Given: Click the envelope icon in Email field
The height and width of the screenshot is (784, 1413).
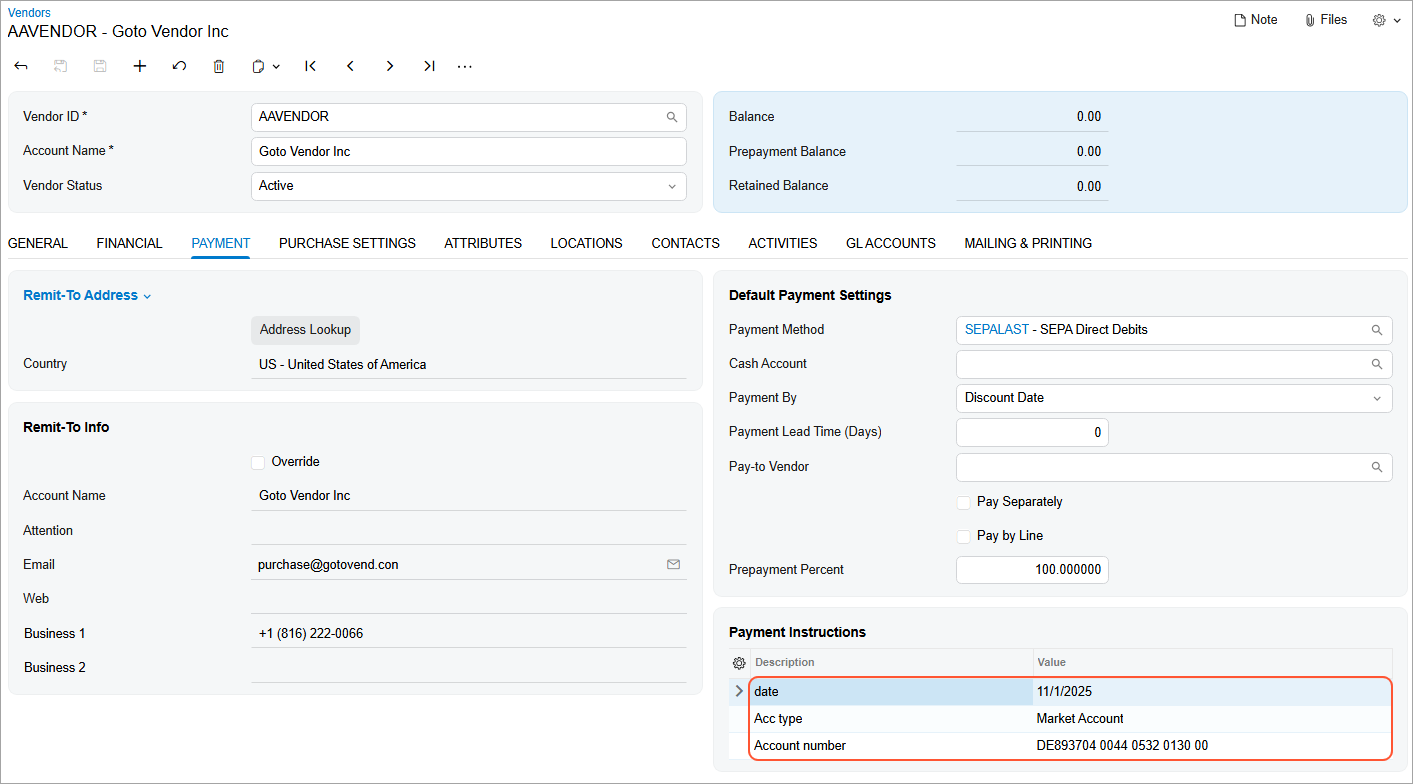Looking at the screenshot, I should pos(673,565).
